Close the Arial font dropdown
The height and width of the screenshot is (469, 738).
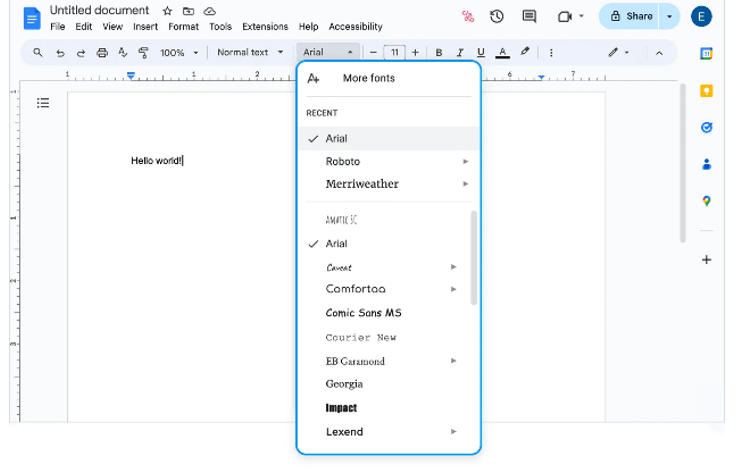point(328,52)
